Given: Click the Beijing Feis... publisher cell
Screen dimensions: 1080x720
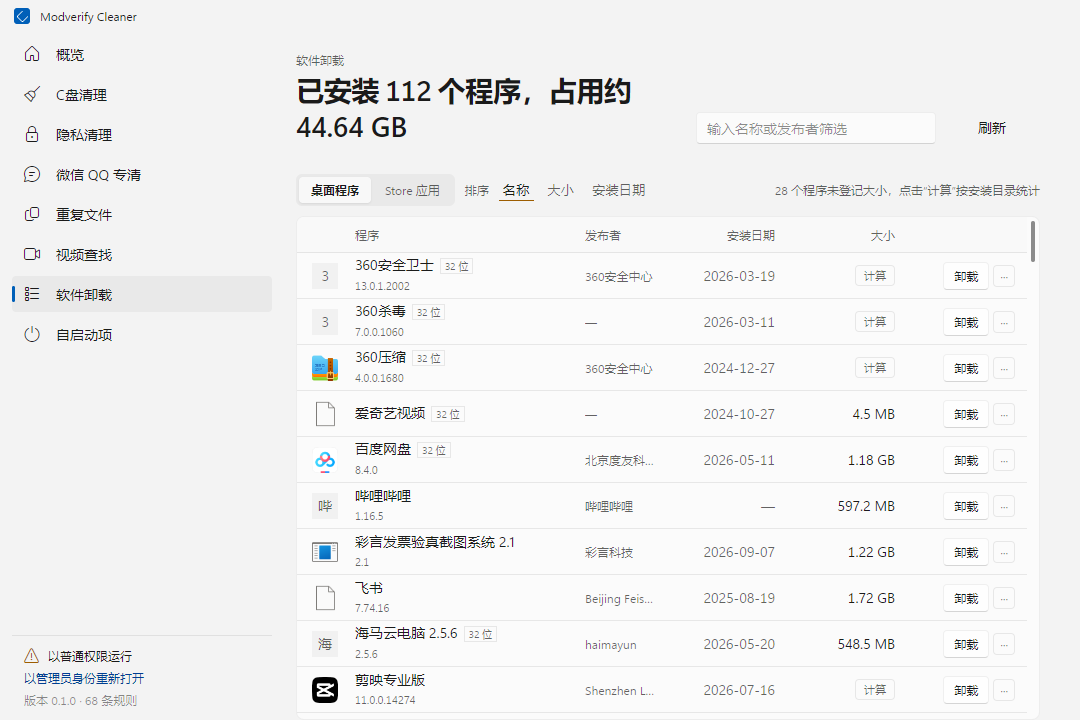Looking at the screenshot, I should click(x=619, y=599).
